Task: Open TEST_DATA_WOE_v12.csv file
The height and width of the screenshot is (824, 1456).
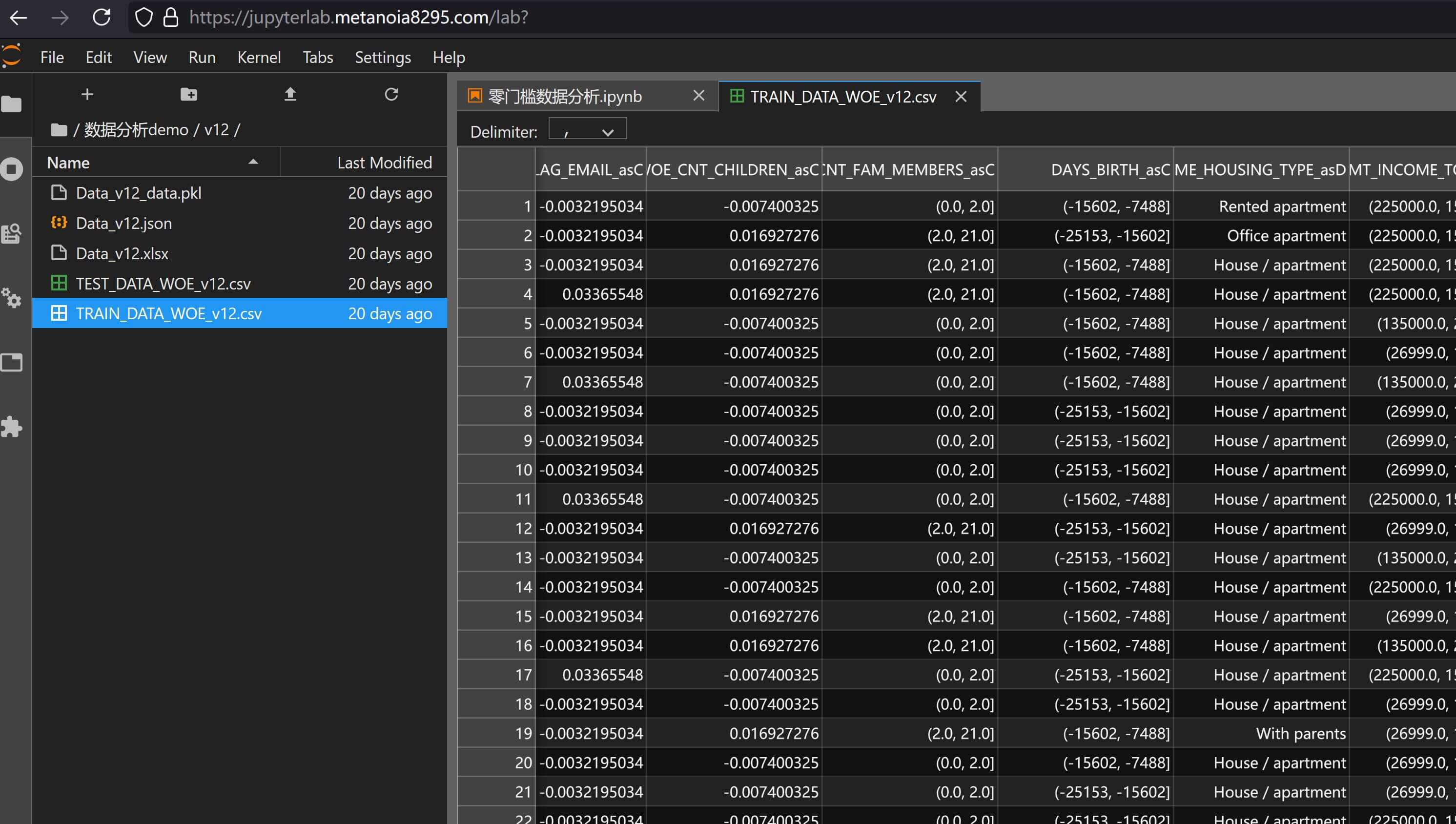Action: coord(163,284)
